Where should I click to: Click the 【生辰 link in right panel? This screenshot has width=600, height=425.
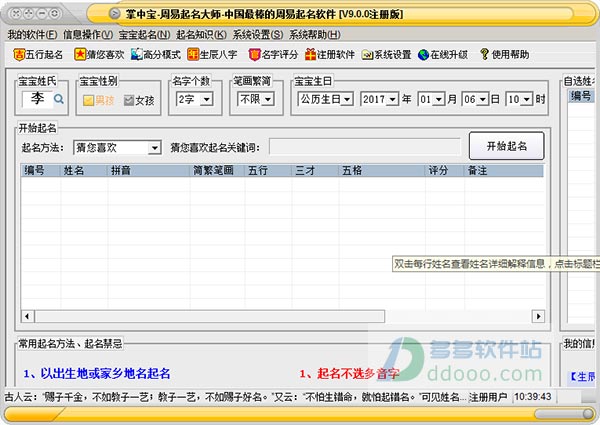point(583,377)
